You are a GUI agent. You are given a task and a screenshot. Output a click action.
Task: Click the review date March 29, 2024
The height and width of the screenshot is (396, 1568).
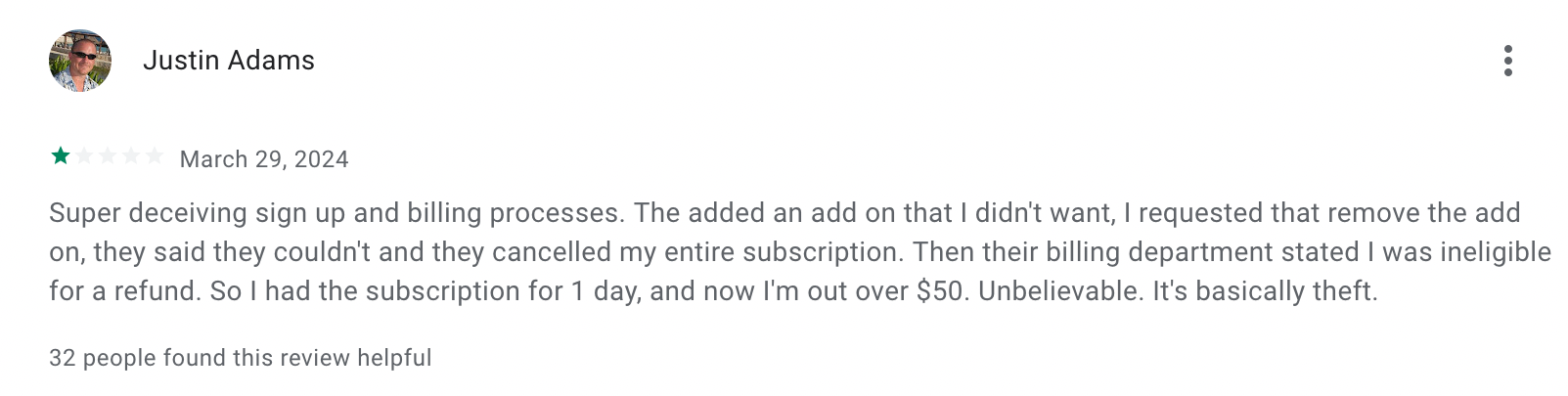(x=264, y=159)
